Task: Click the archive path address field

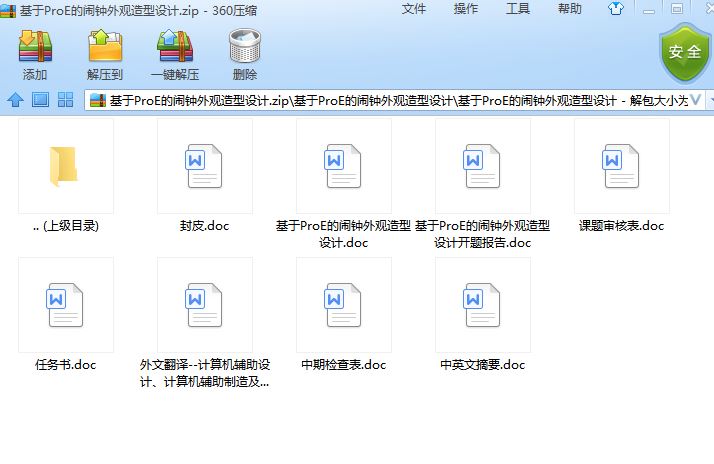Action: click(400, 101)
